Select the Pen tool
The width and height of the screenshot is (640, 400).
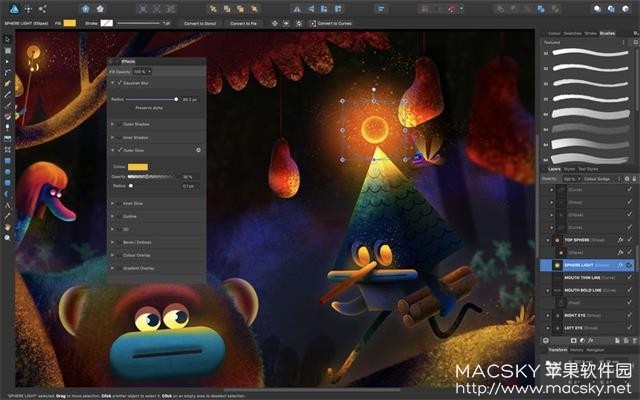7,83
